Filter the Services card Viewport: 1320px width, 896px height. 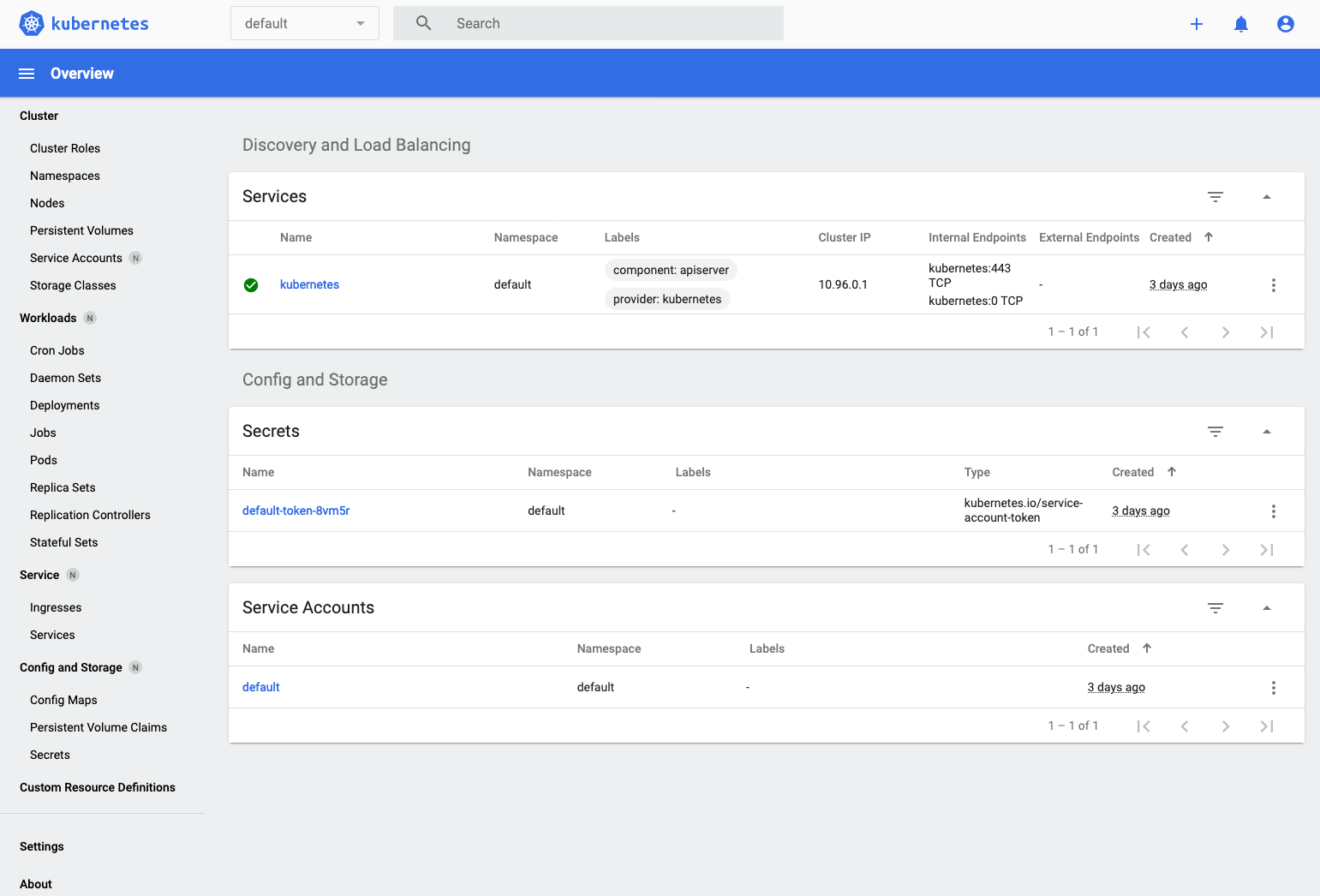pos(1215,197)
